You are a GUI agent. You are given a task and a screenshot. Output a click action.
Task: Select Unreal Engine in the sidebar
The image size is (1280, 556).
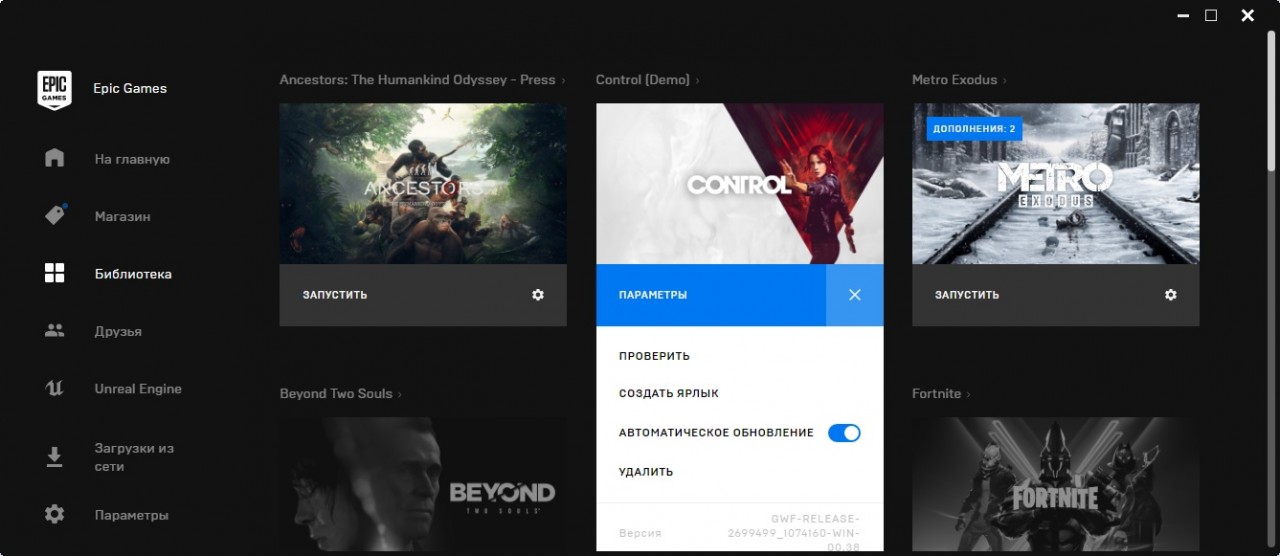point(138,389)
